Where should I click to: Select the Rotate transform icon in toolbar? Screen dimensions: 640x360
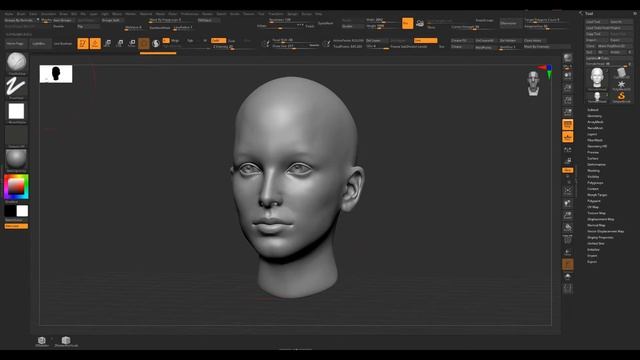132,43
